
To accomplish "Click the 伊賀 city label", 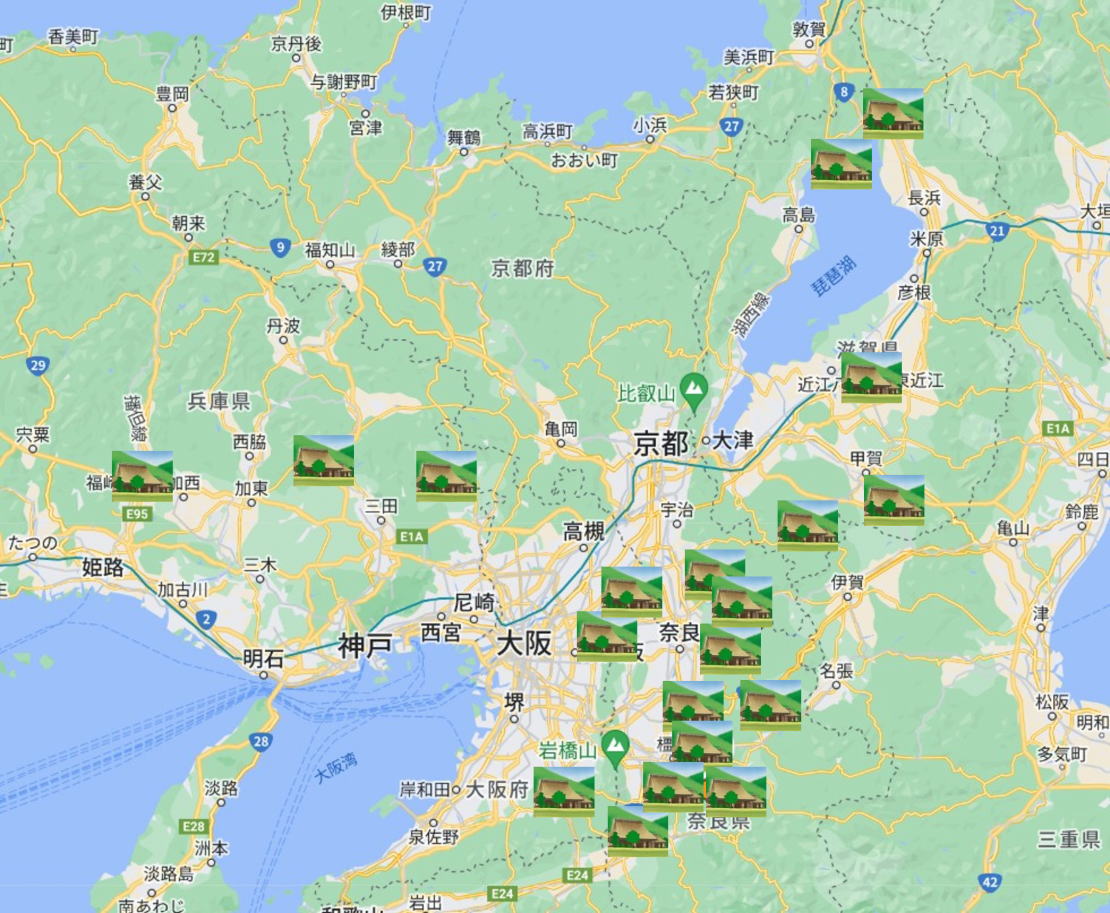I will click(847, 582).
